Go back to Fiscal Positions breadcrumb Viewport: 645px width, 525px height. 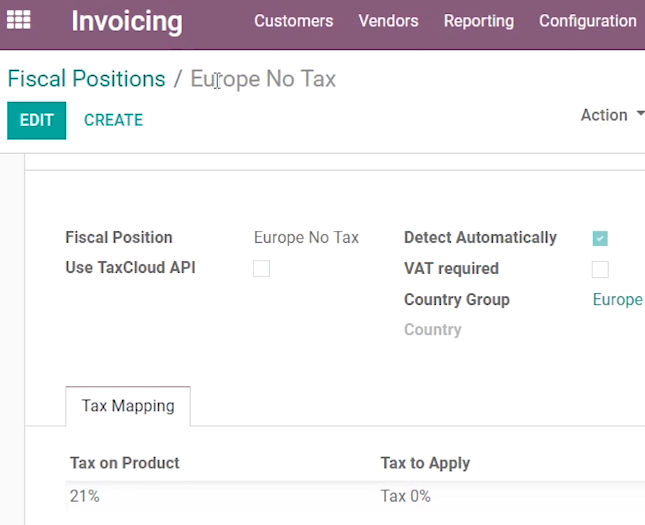86,79
